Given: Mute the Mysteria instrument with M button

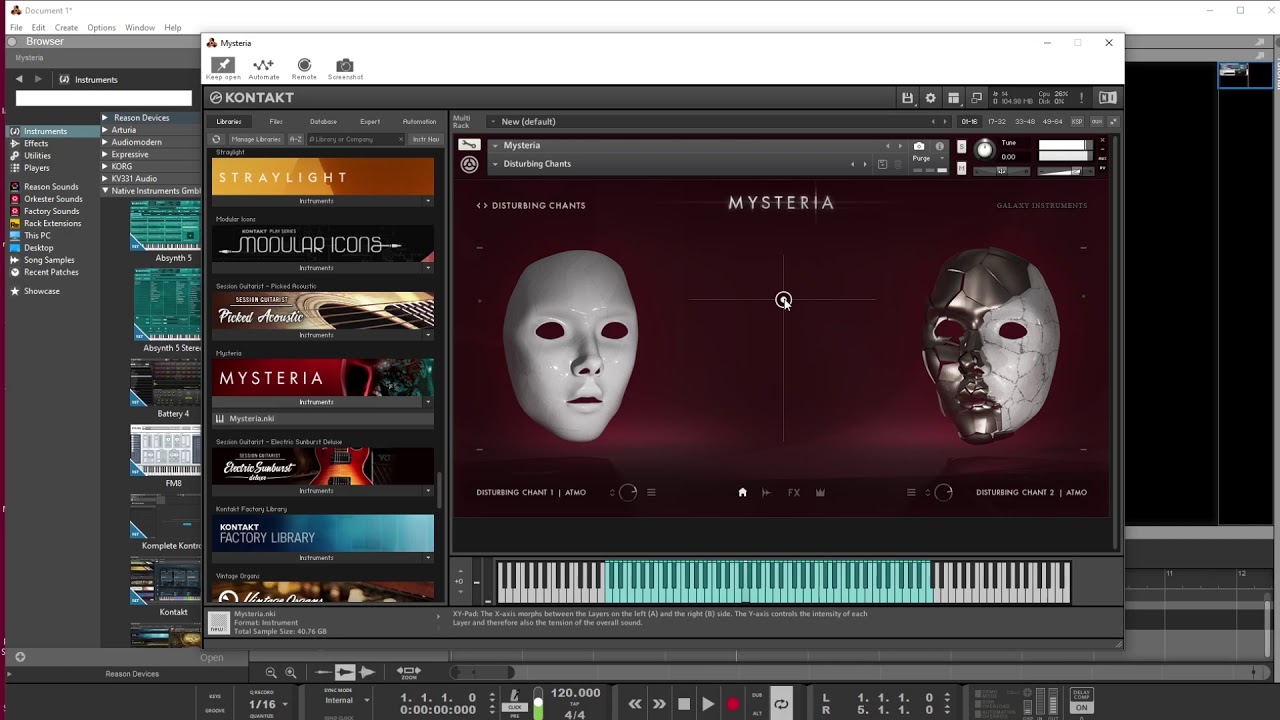Looking at the screenshot, I should pyautogui.click(x=961, y=168).
